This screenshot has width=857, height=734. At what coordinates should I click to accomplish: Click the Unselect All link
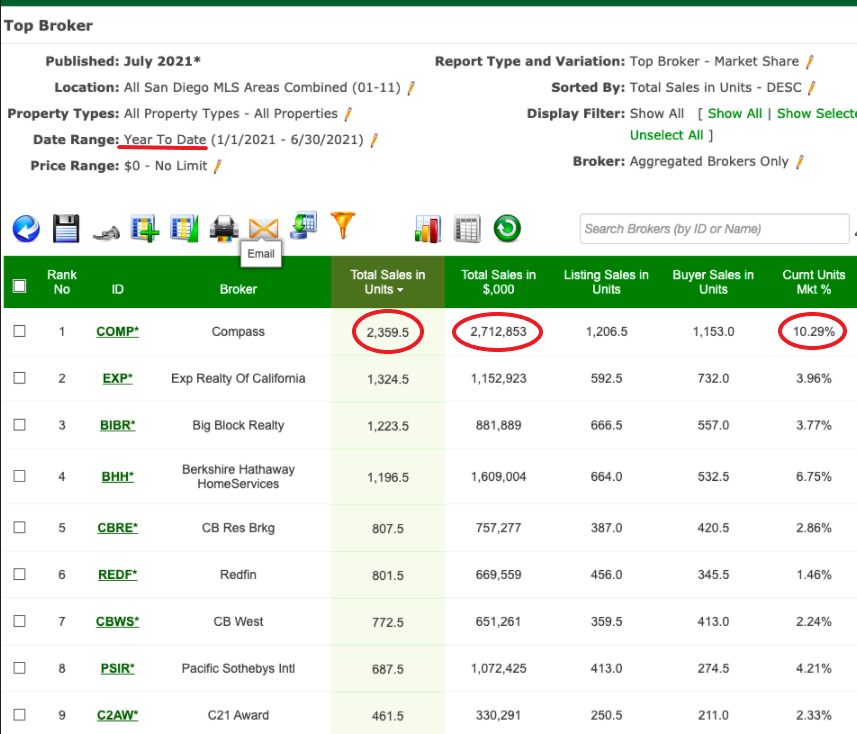coord(666,135)
